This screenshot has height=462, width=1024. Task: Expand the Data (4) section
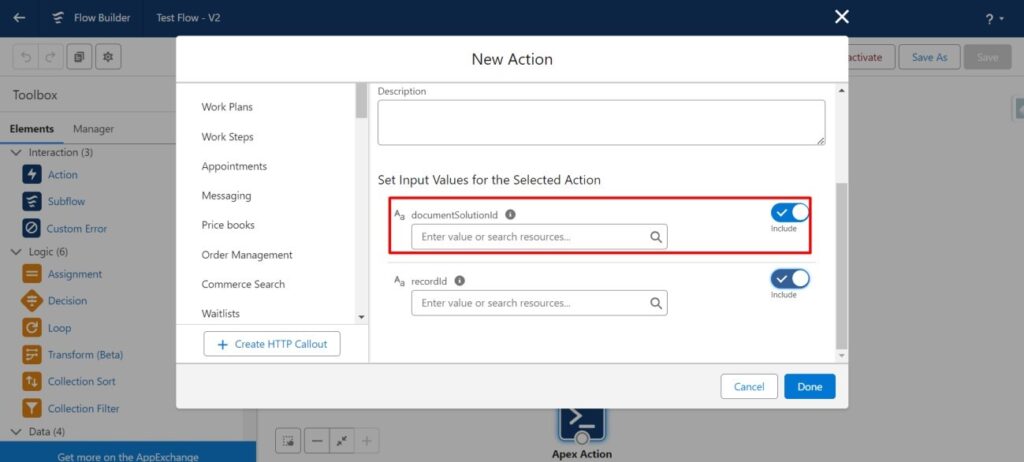click(16, 432)
